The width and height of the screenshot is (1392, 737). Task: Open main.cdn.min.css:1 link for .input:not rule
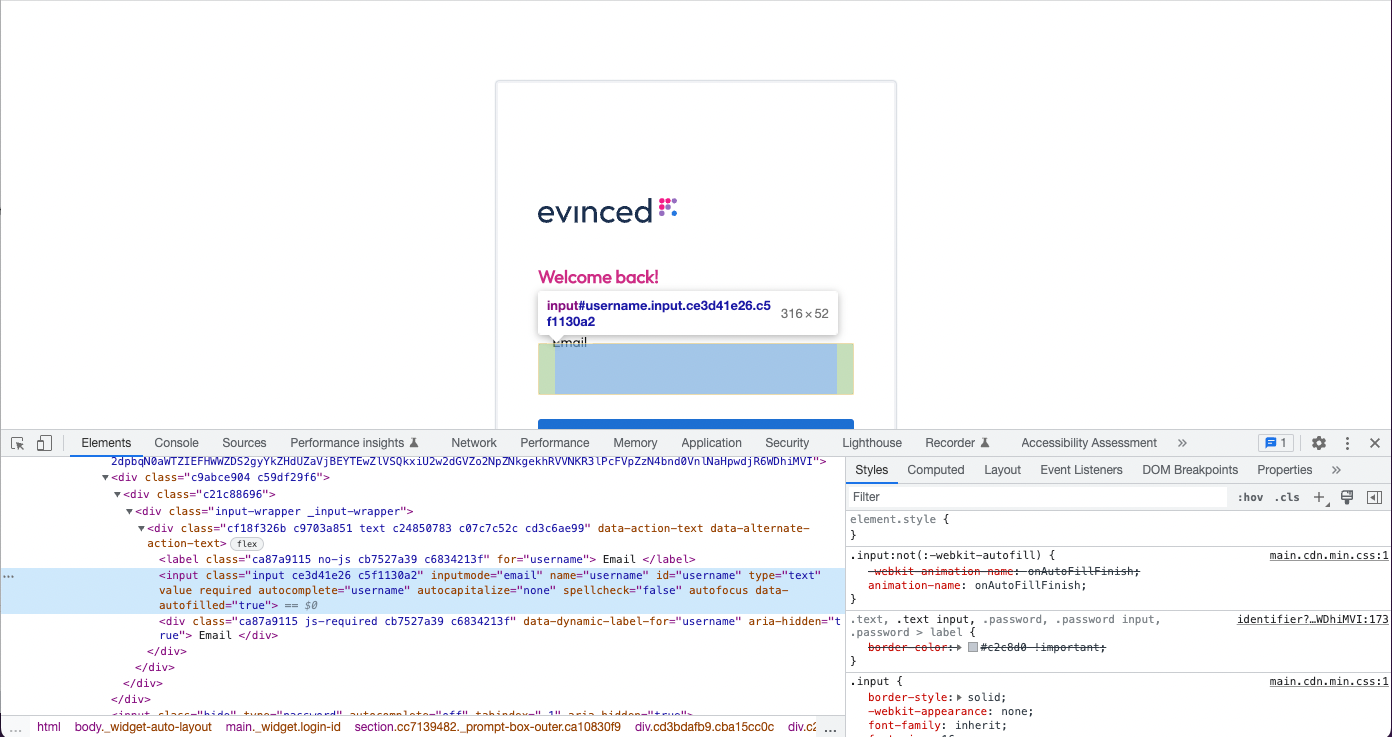(1329, 555)
